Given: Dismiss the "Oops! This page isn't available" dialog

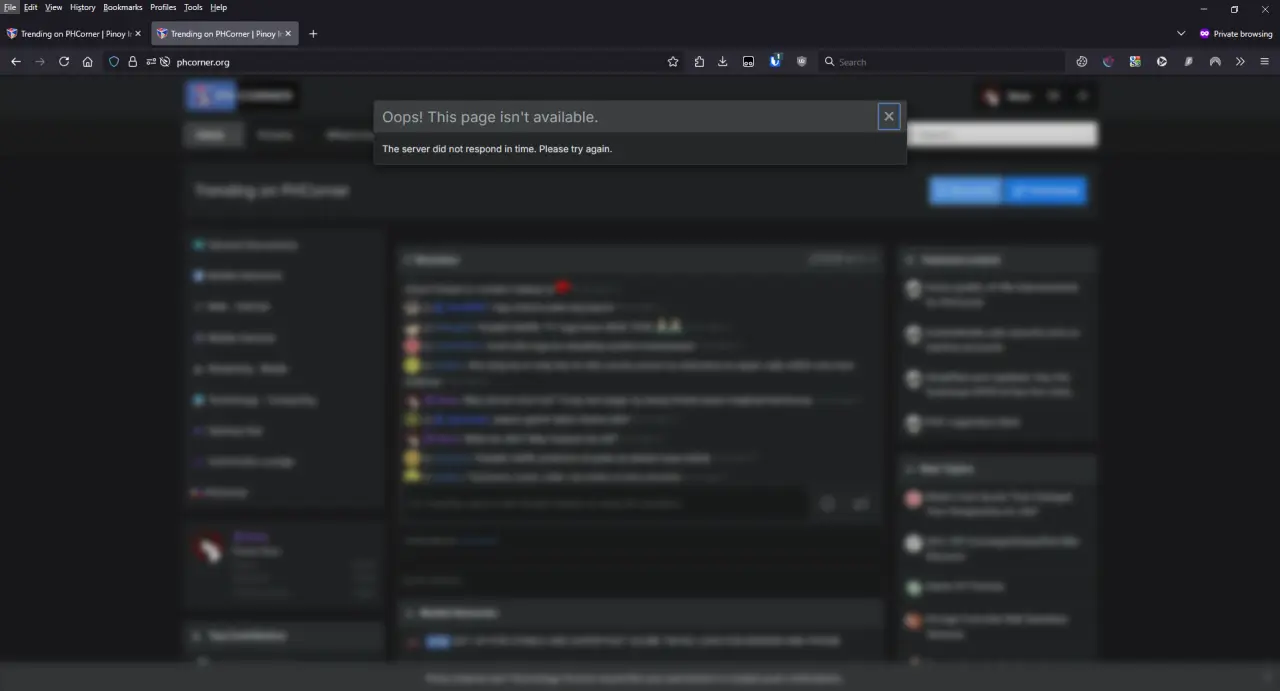Looking at the screenshot, I should (889, 117).
